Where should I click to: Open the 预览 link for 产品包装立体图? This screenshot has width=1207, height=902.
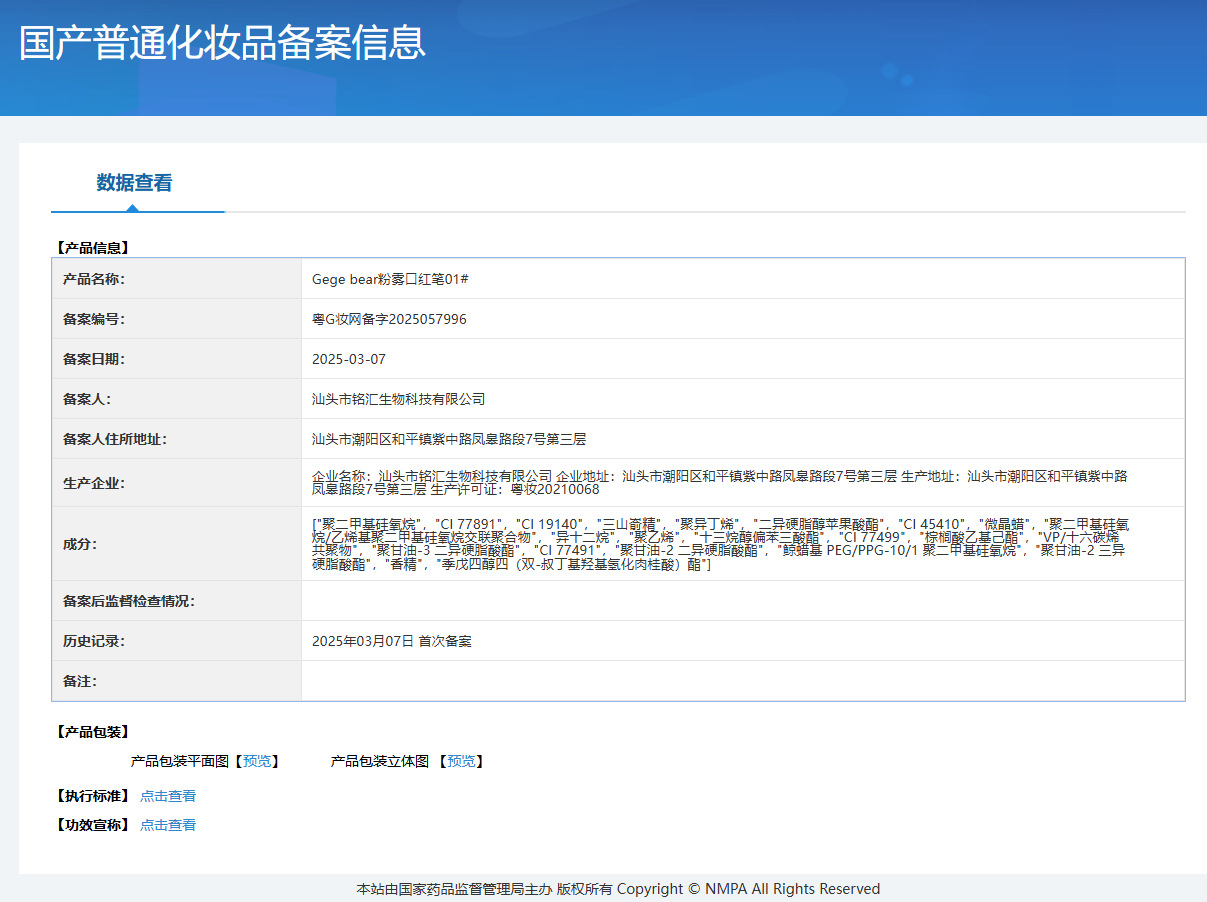point(461,761)
